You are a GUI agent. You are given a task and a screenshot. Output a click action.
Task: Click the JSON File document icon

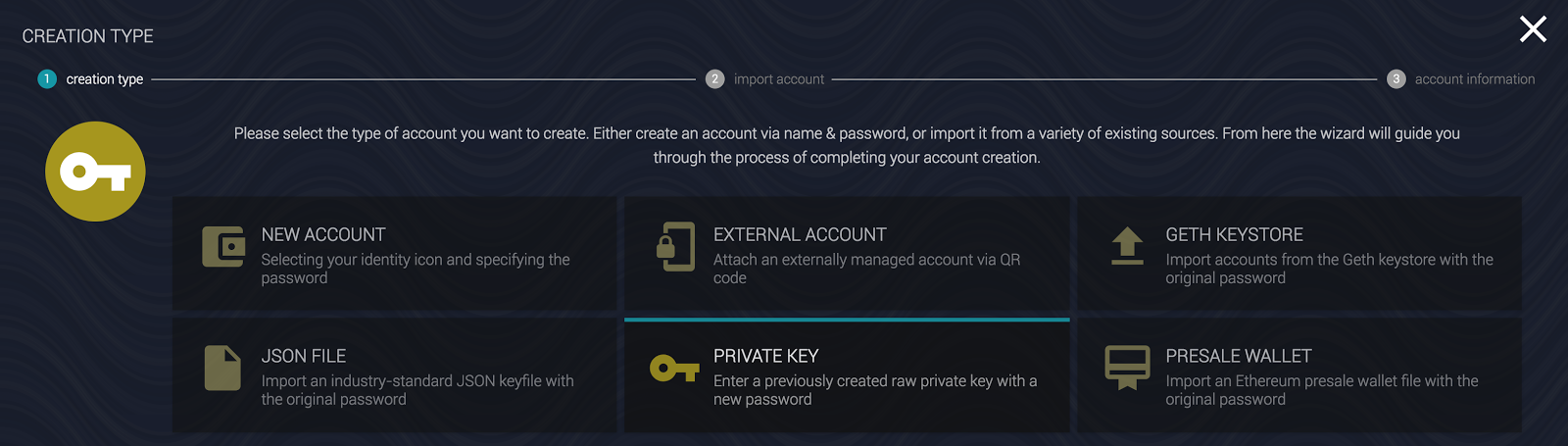point(222,369)
